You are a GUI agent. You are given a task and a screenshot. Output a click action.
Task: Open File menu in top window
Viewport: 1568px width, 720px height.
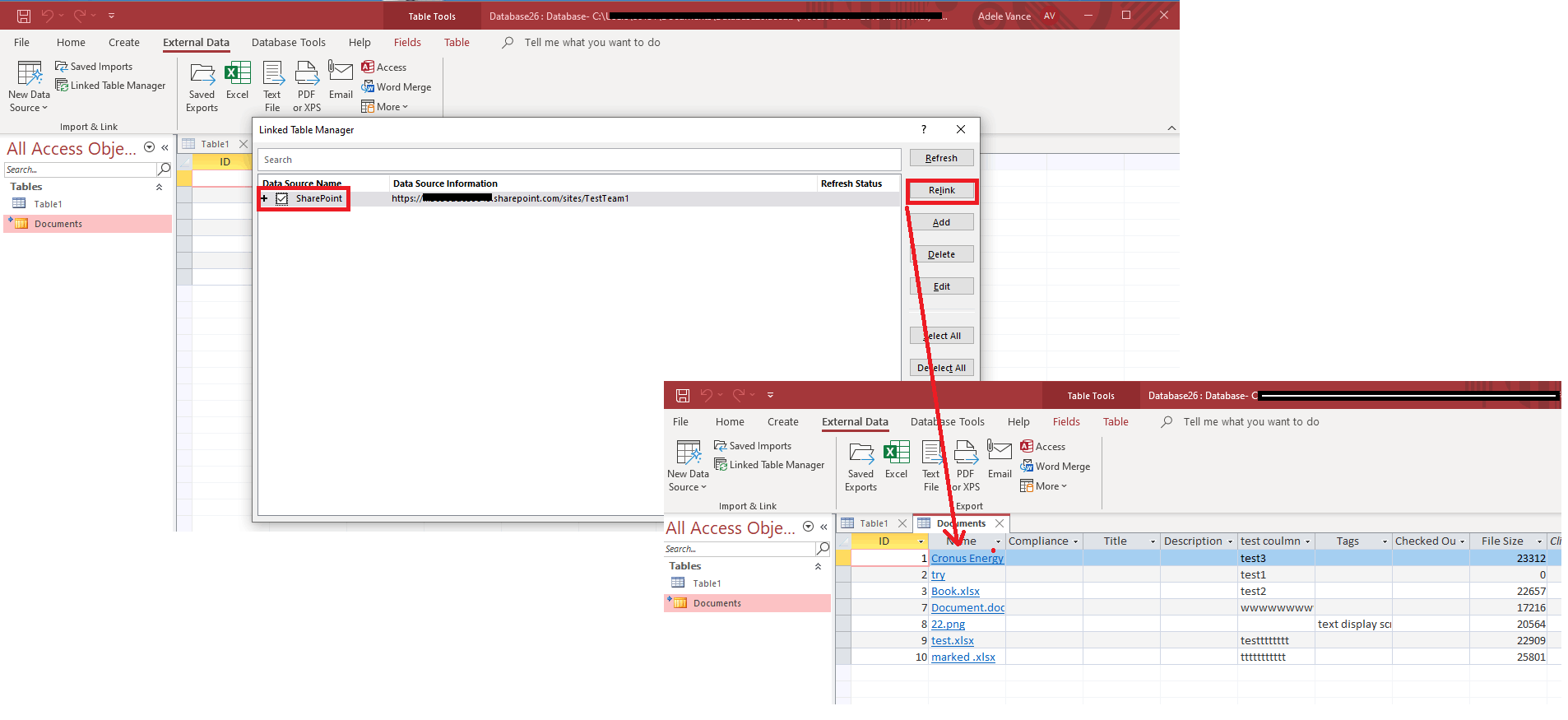tap(22, 43)
